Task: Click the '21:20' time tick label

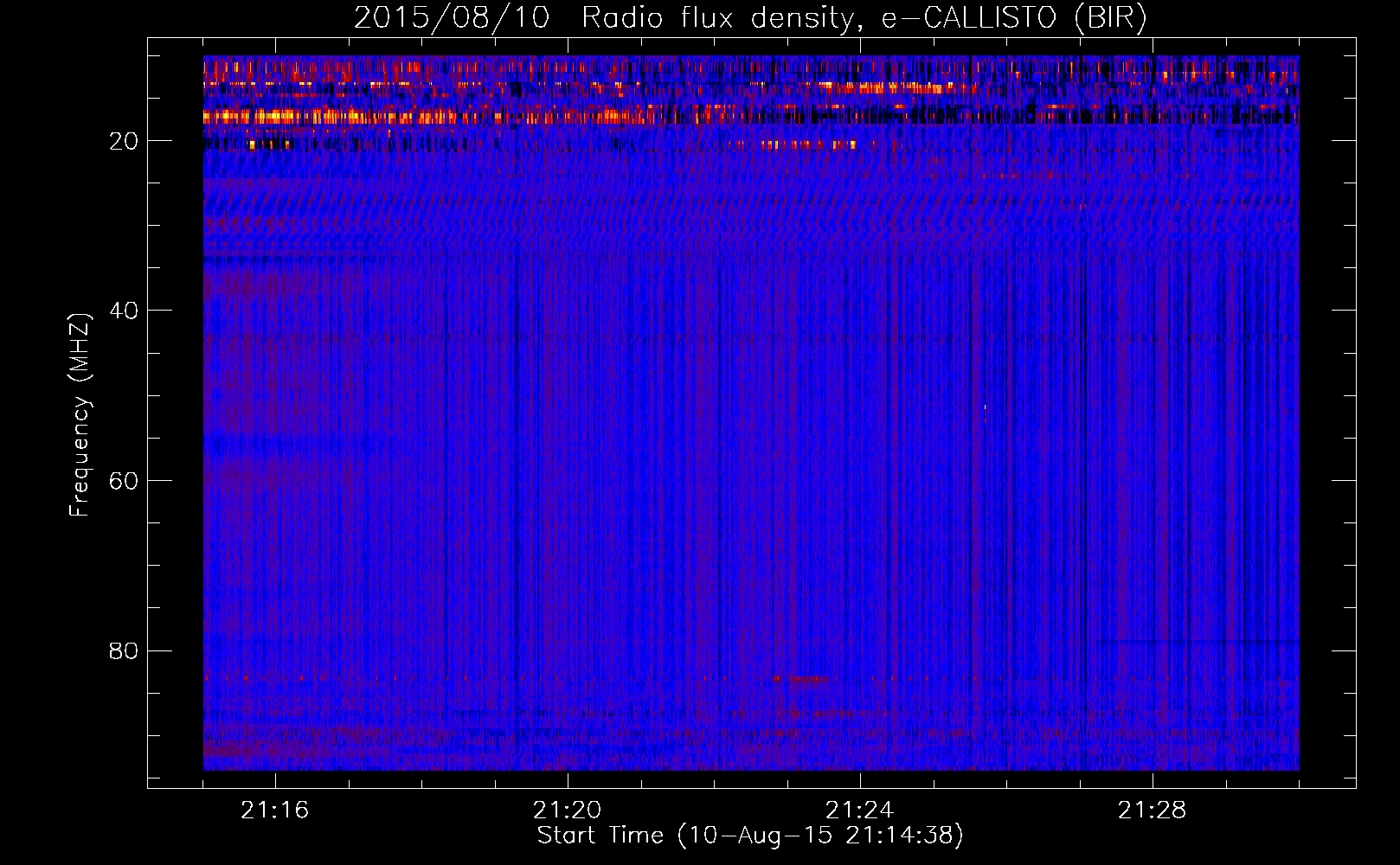Action: (568, 811)
